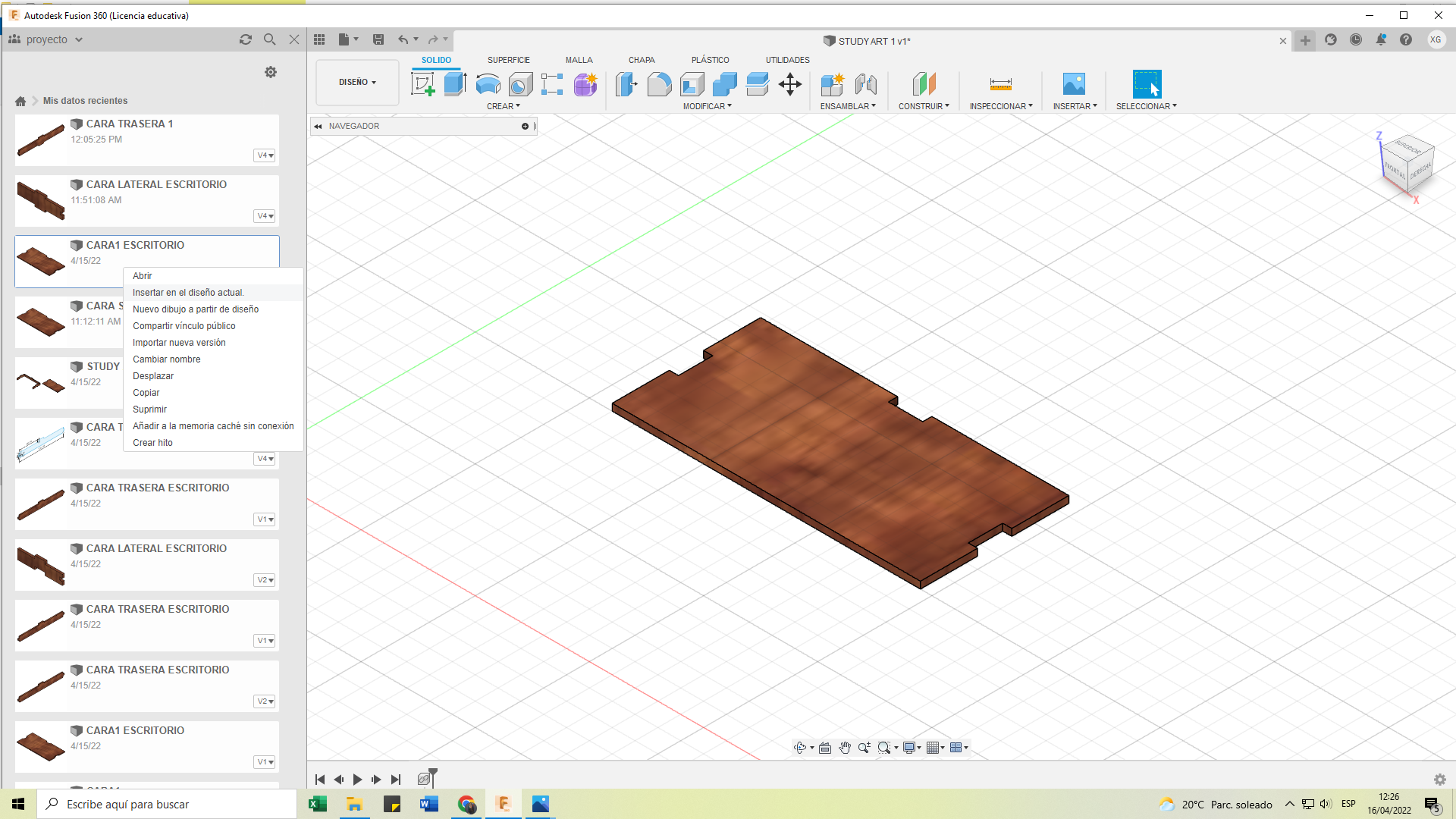Click 'Cambiar nombre' in the context menu
This screenshot has width=1456, height=819.
166,359
